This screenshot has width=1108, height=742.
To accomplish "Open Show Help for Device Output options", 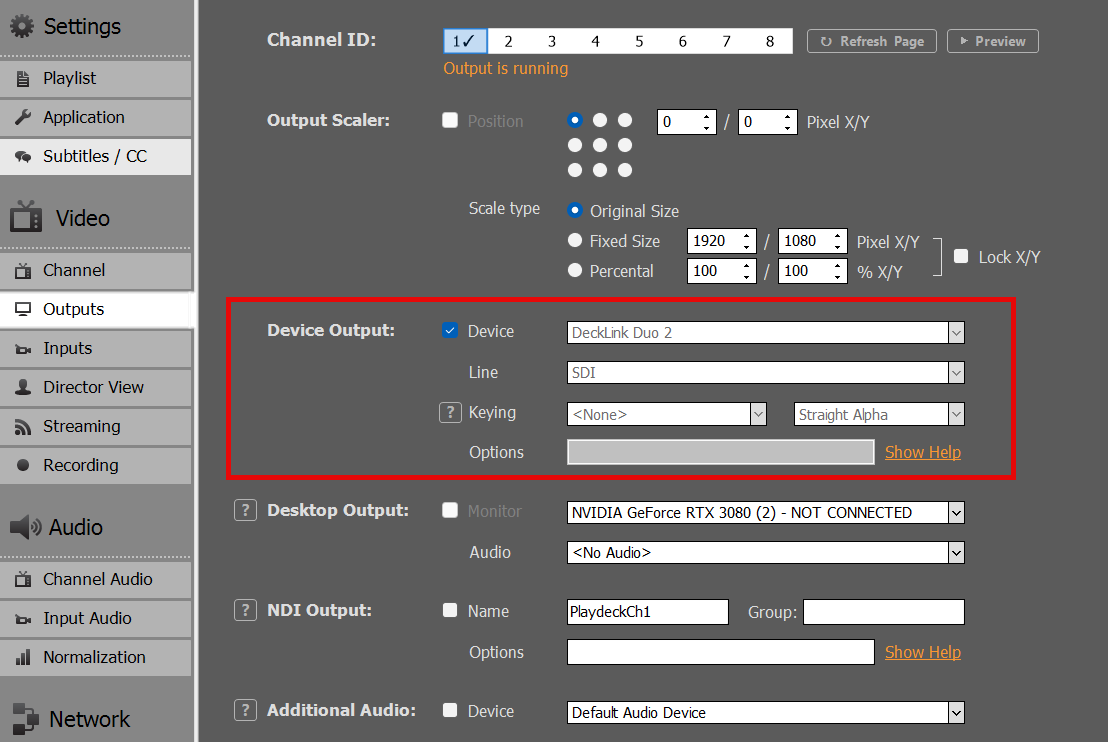I will pos(922,452).
